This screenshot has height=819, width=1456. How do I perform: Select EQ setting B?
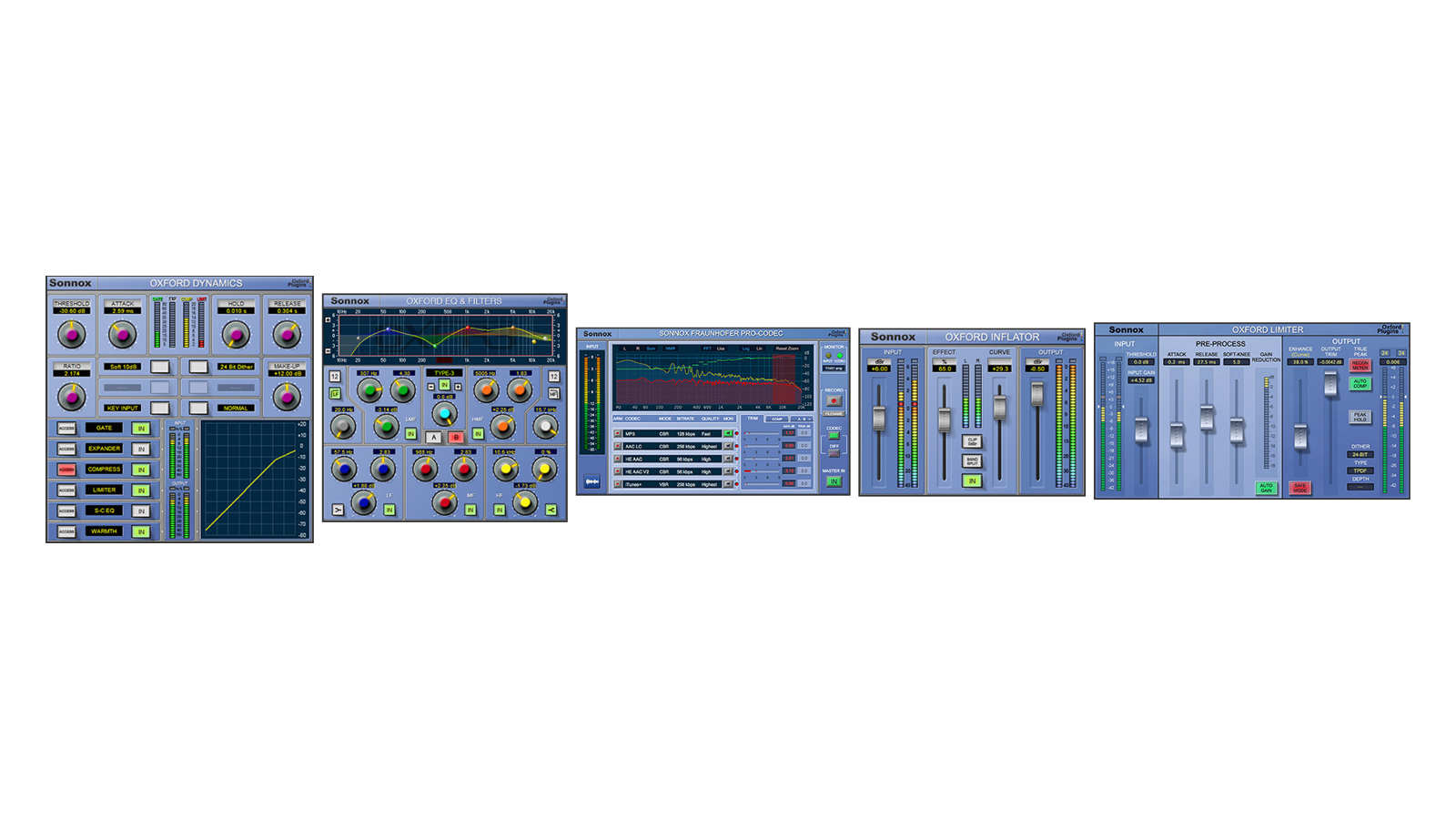click(x=457, y=438)
